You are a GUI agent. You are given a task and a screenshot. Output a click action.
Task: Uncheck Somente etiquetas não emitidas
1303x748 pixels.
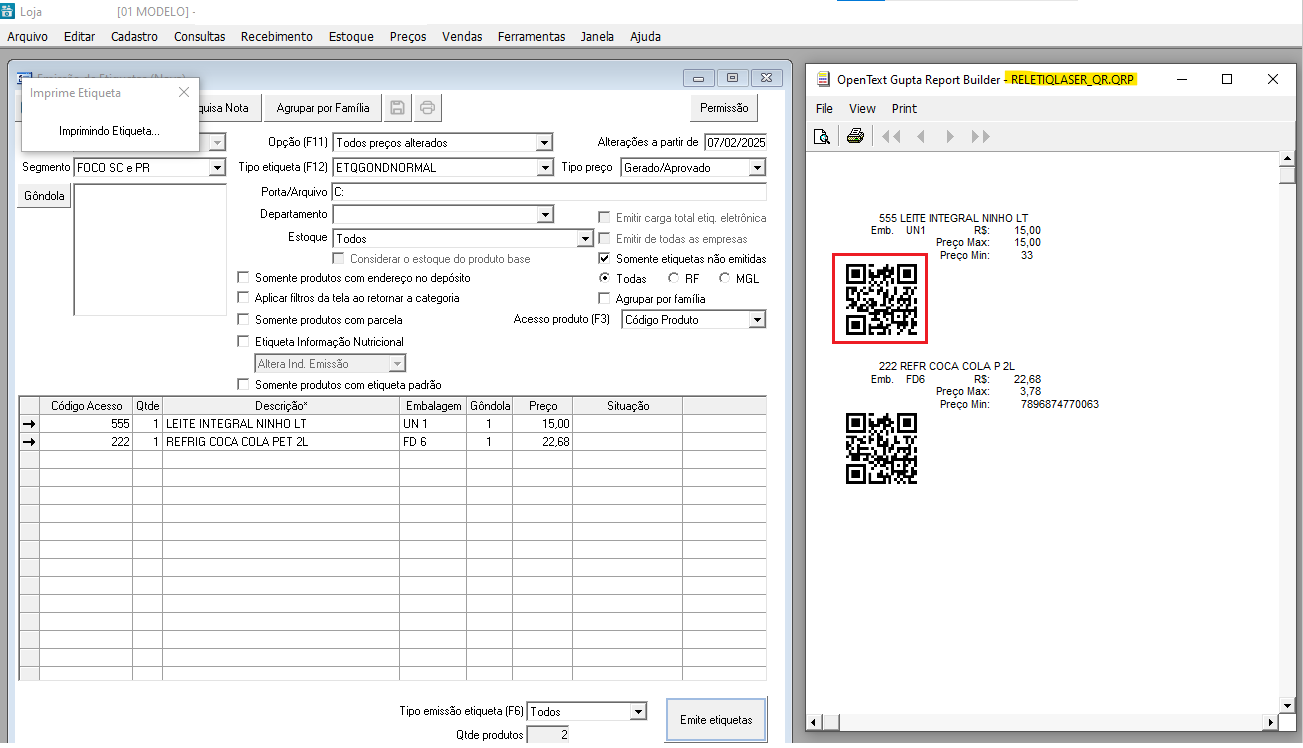click(x=604, y=259)
